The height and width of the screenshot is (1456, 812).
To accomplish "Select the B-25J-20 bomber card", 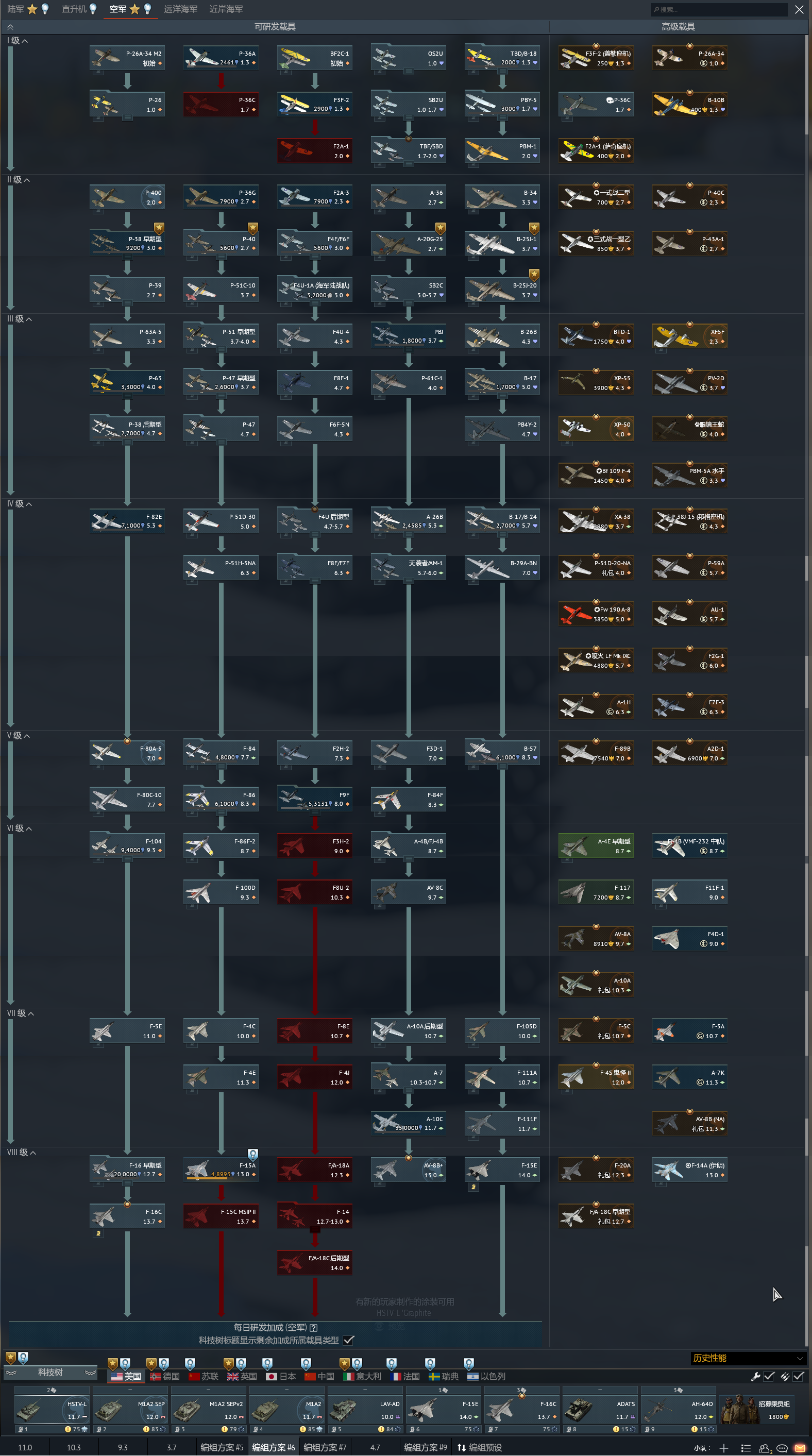I will coord(502,290).
